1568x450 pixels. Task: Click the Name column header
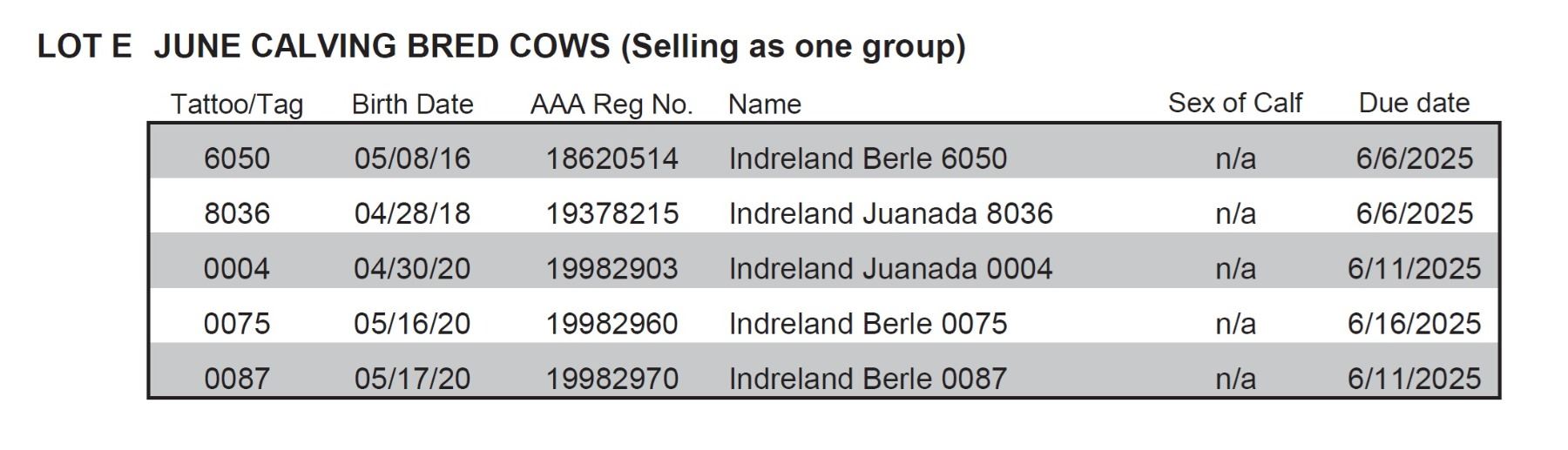coord(764,104)
